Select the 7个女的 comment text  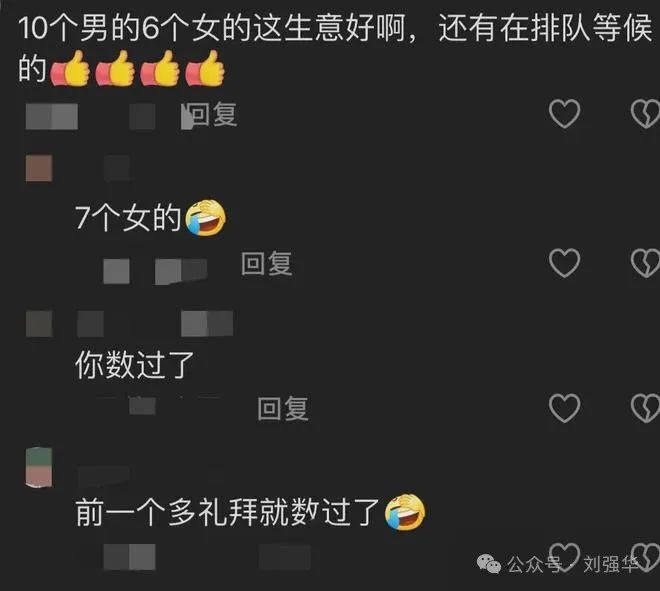(128, 218)
